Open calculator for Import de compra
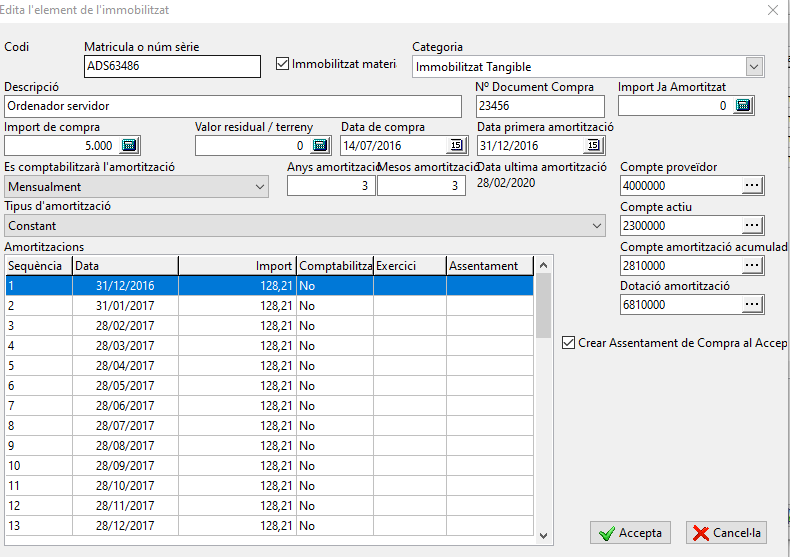The width and height of the screenshot is (790, 557). [129, 146]
